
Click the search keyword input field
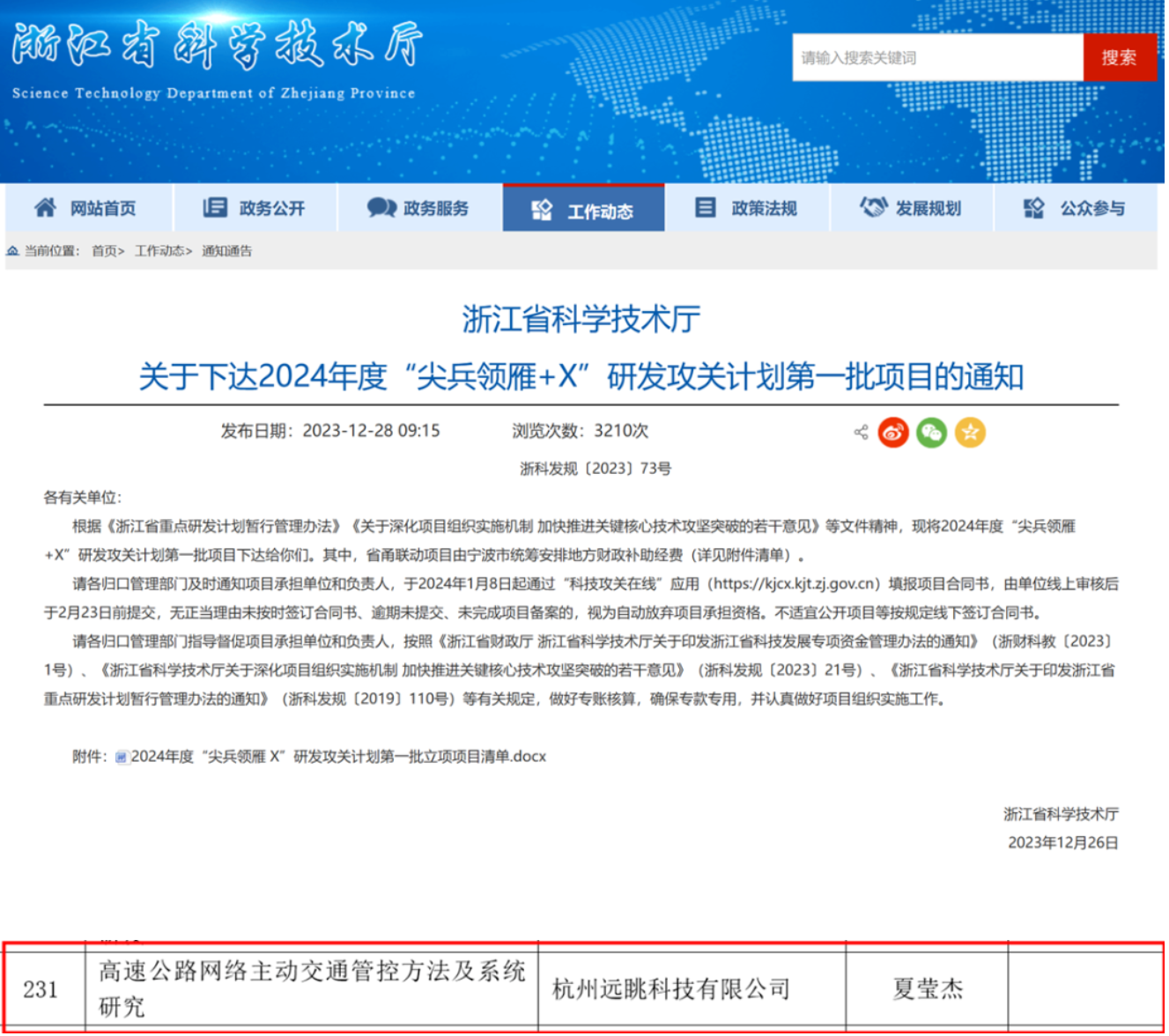[937, 58]
